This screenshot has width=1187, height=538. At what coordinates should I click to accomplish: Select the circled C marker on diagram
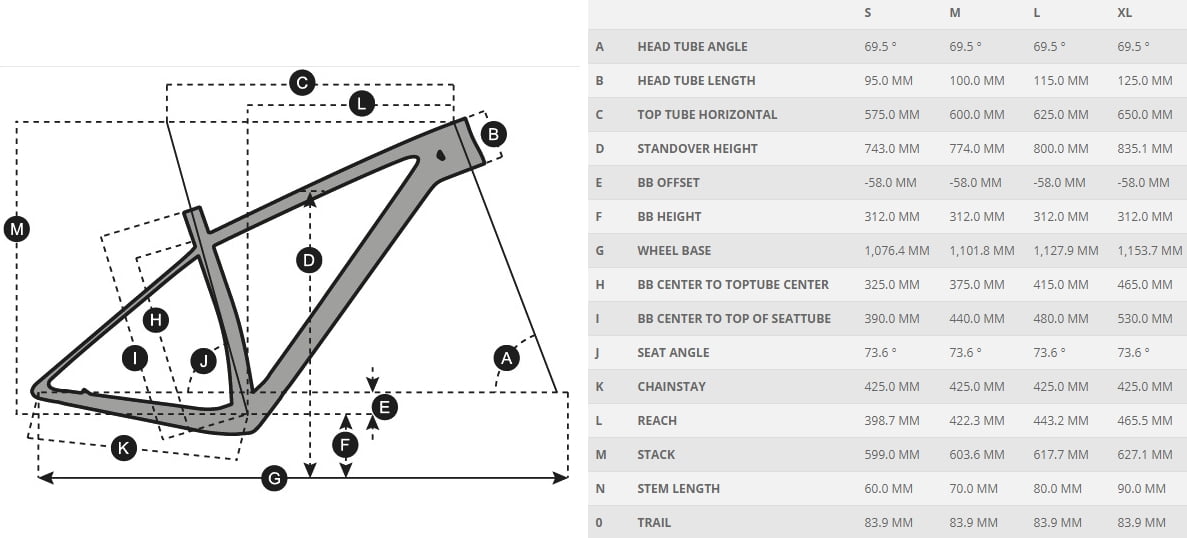pos(302,82)
